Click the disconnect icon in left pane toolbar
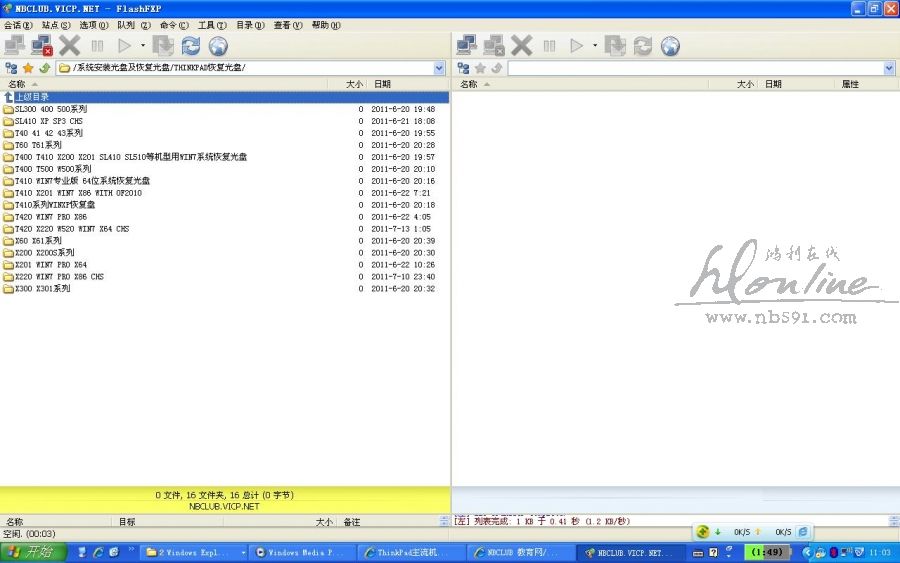 (41, 45)
